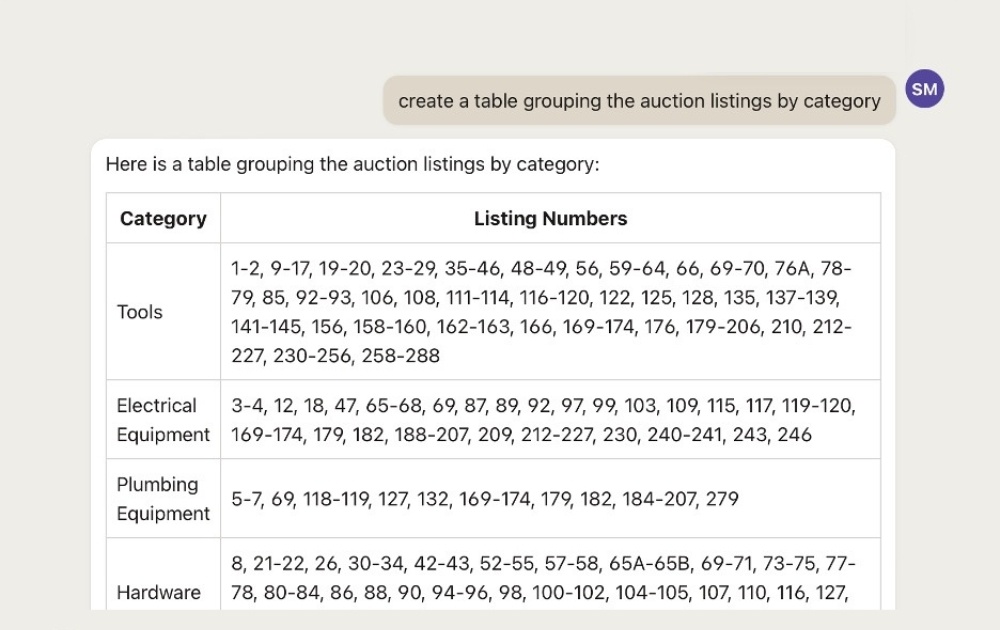Click the Electrical Equipment category cell

[163, 420]
